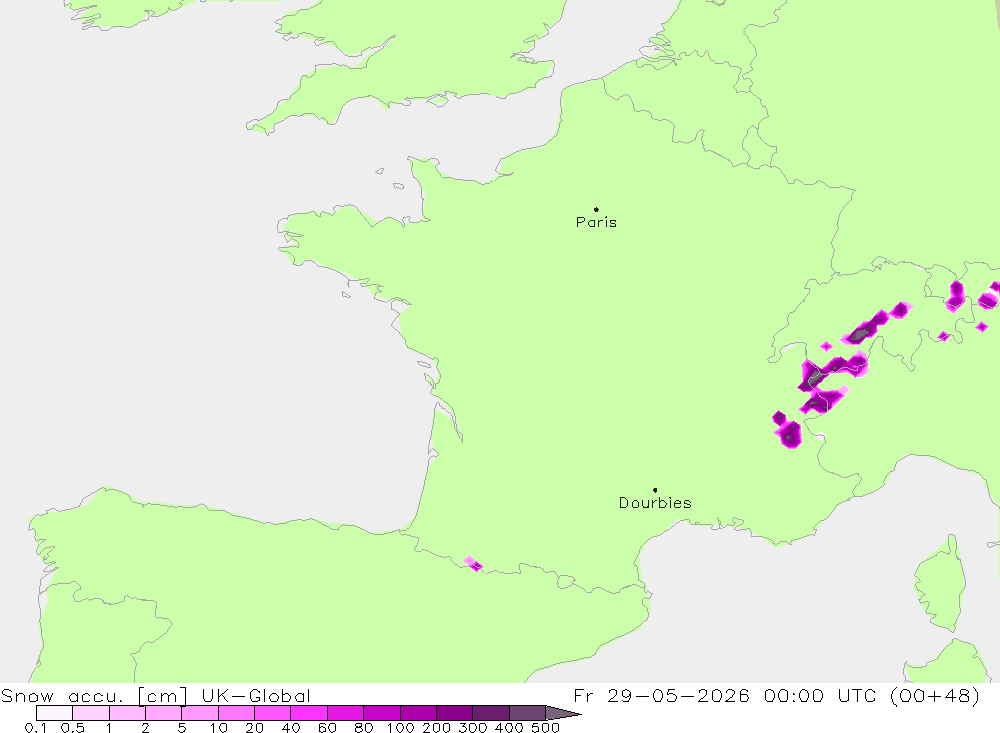The image size is (1000, 733).
Task: Click the 60 legend tick value
Action: click(x=327, y=727)
